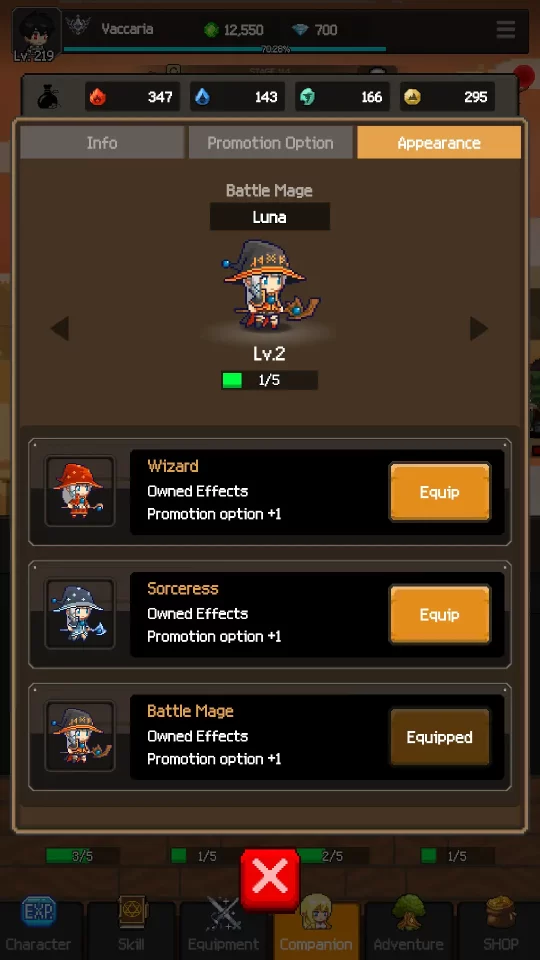The height and width of the screenshot is (960, 540).
Task: Switch to the Info tab
Action: click(x=102, y=143)
